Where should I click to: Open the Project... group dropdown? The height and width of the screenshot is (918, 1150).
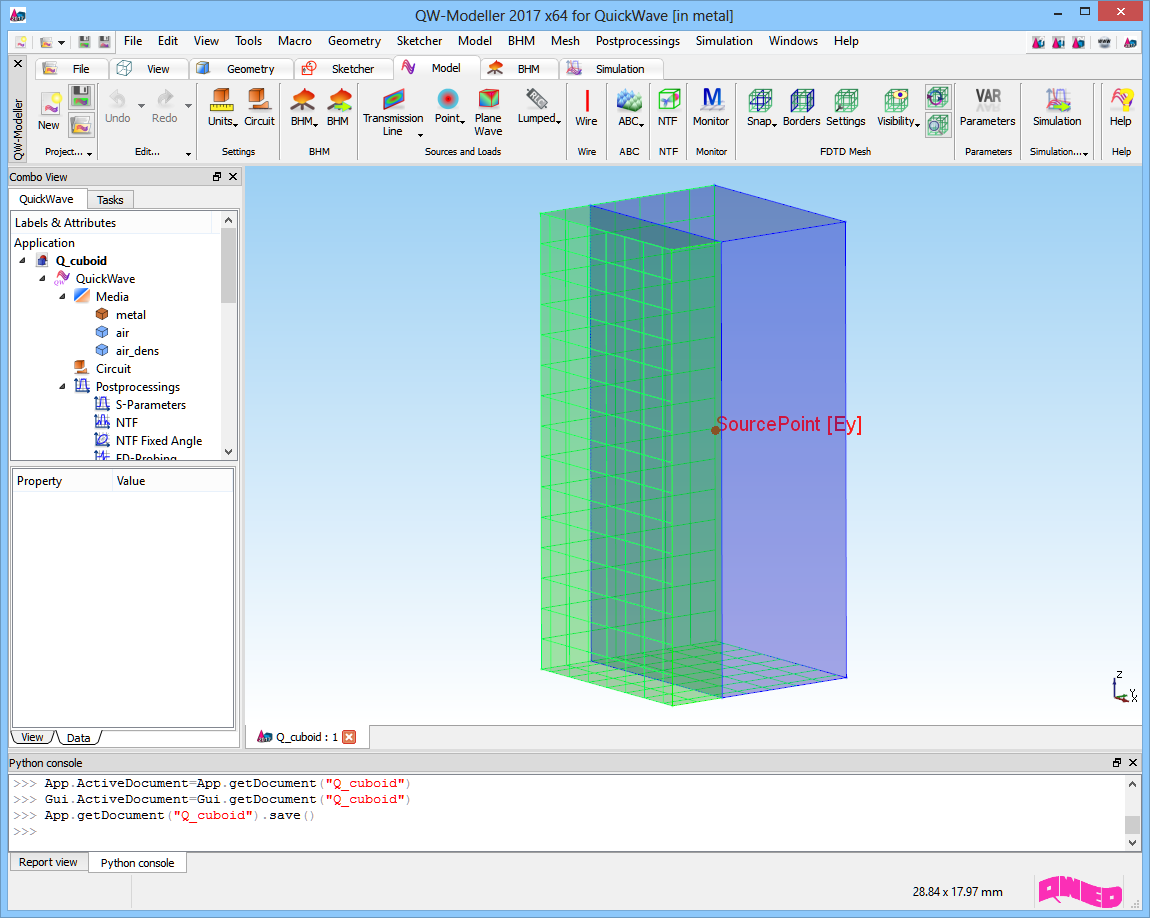point(89,154)
